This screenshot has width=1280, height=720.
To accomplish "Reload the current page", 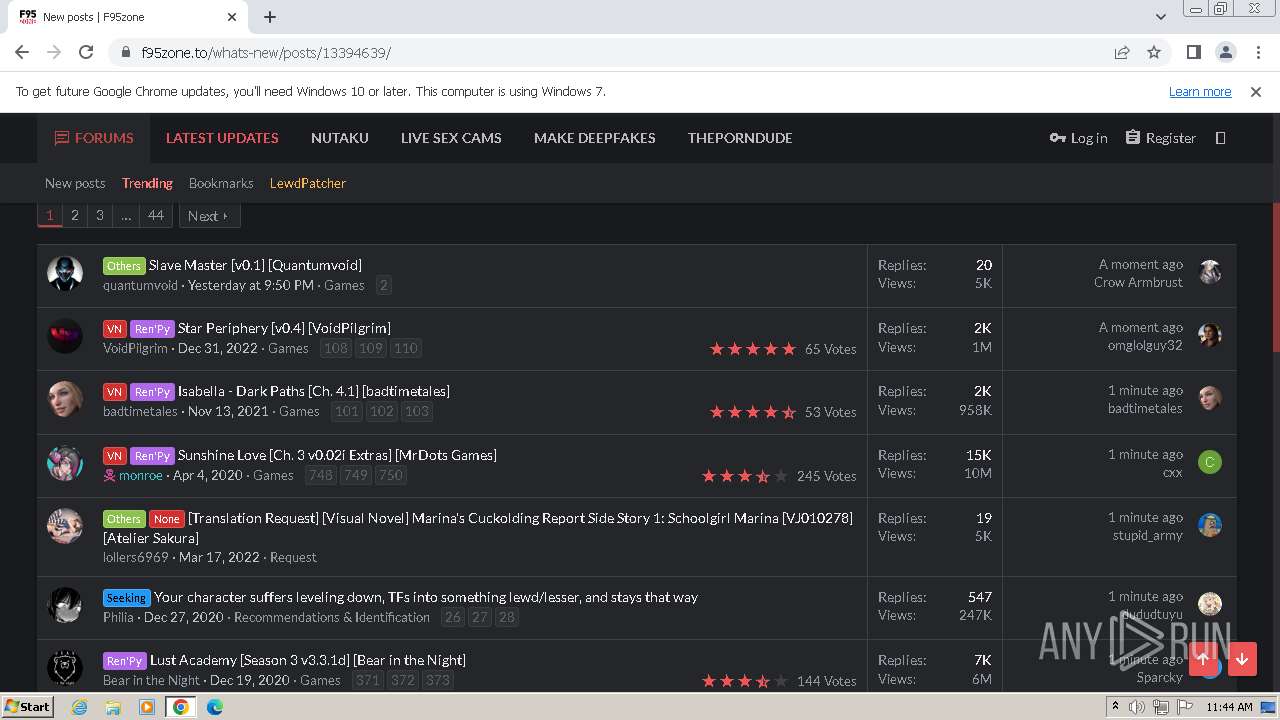I will coord(86,52).
